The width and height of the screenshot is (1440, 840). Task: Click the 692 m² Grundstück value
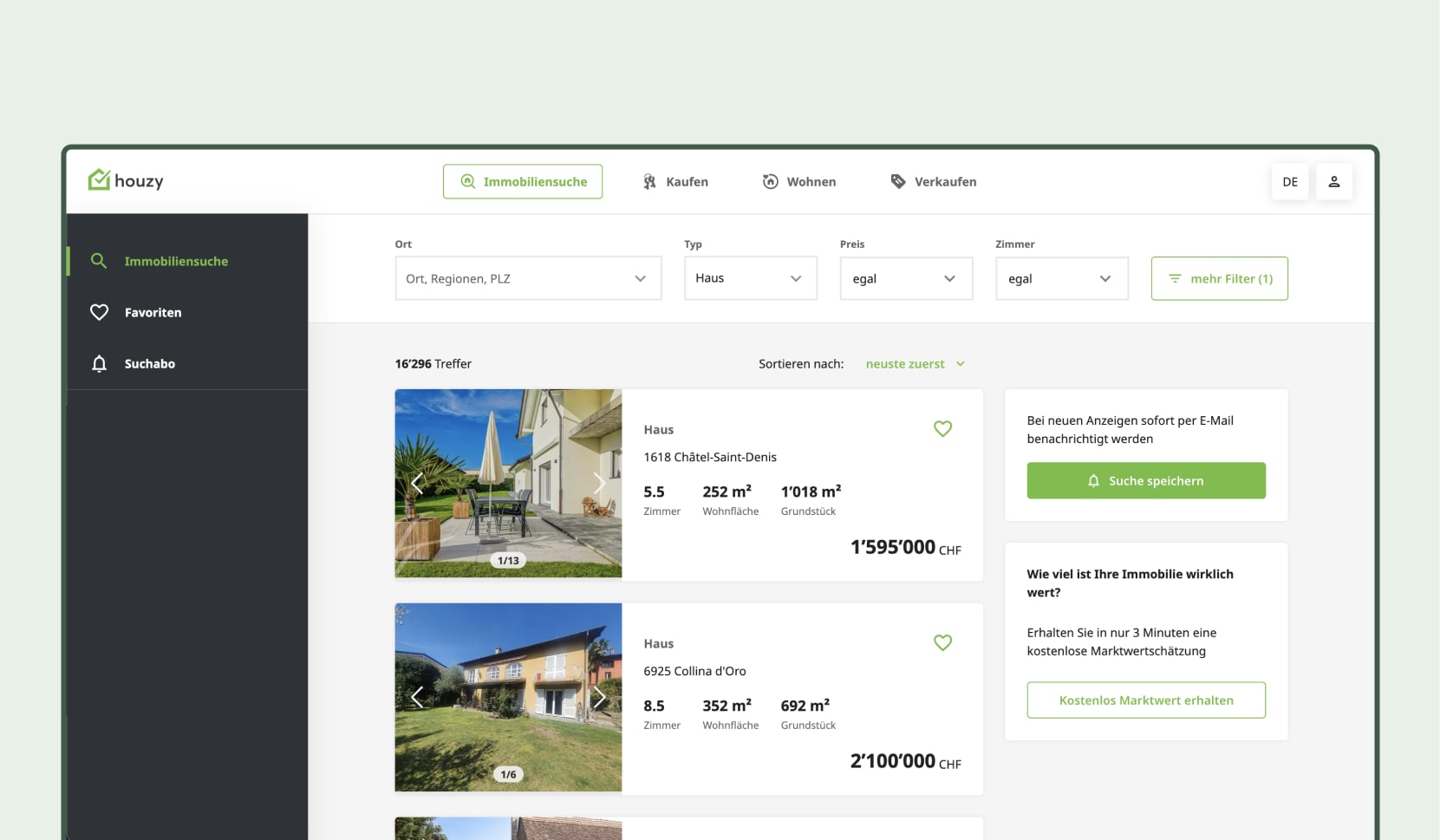(805, 706)
